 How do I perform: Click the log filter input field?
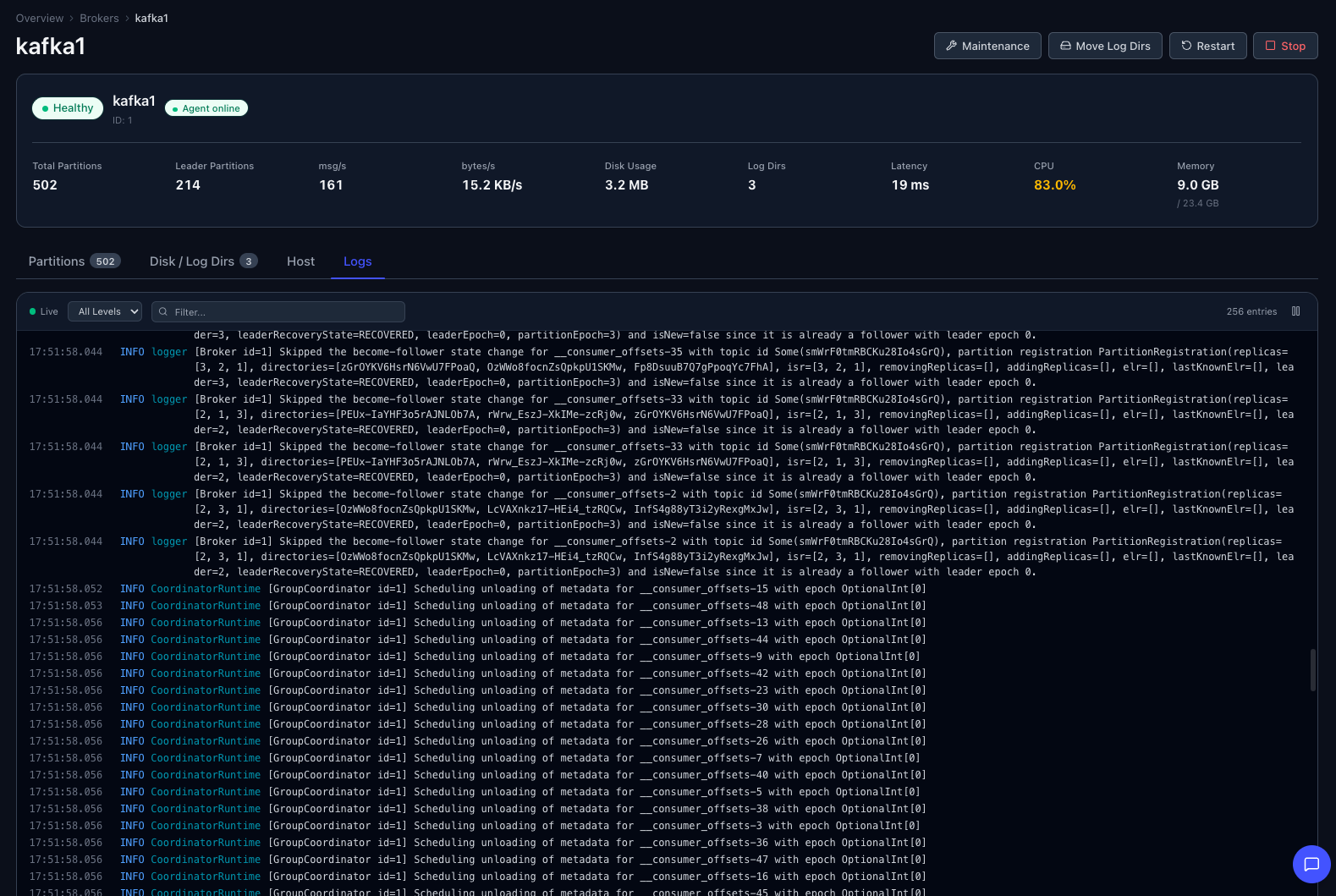278,311
